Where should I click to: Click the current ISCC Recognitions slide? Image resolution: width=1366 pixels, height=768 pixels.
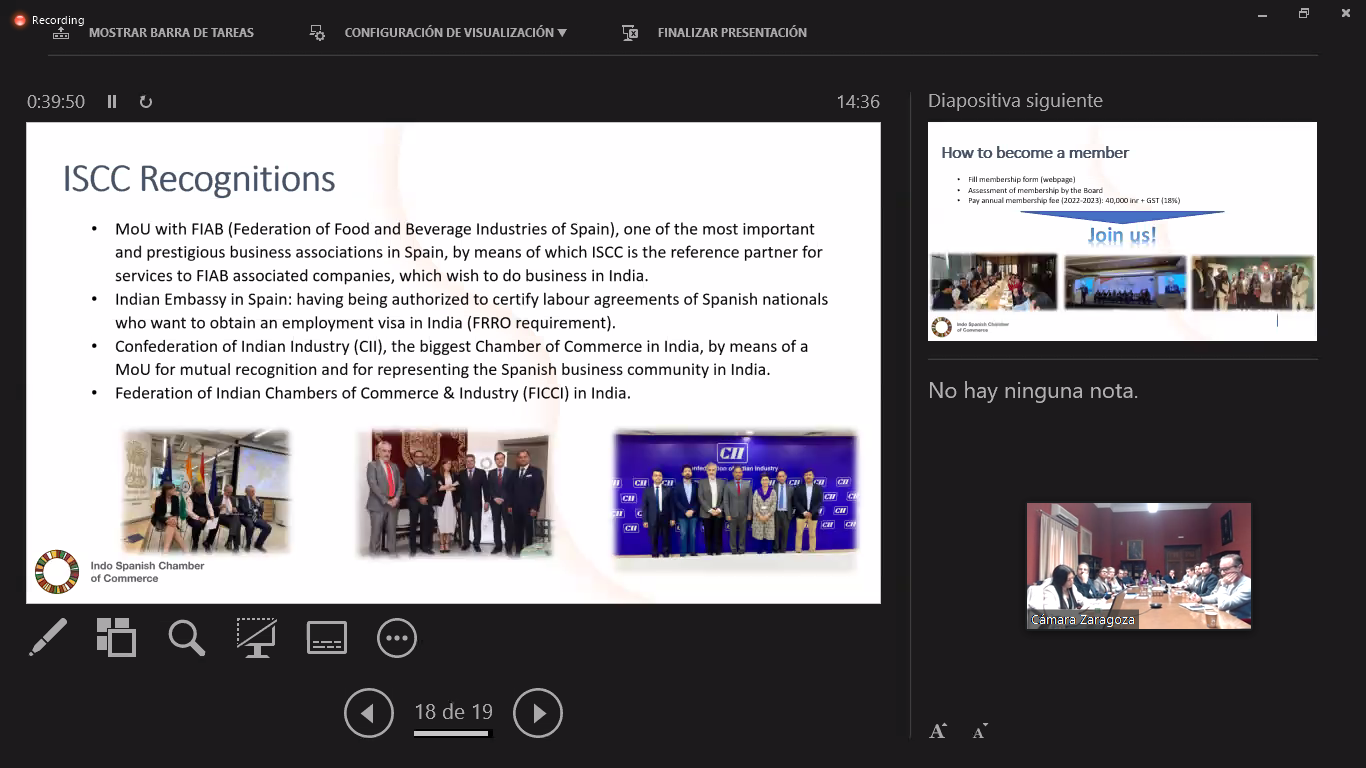click(x=453, y=363)
